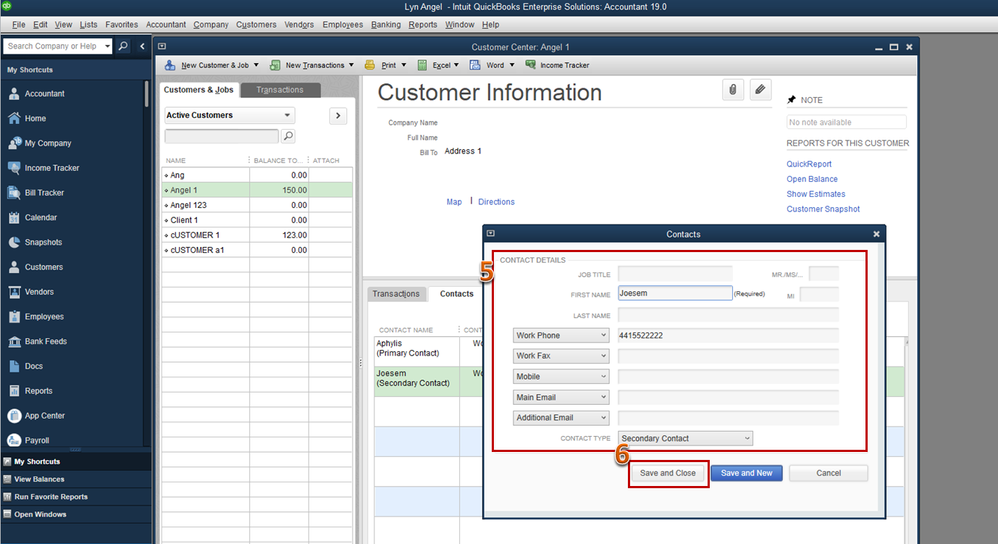
Task: Open the QuickReport link
Action: (809, 164)
